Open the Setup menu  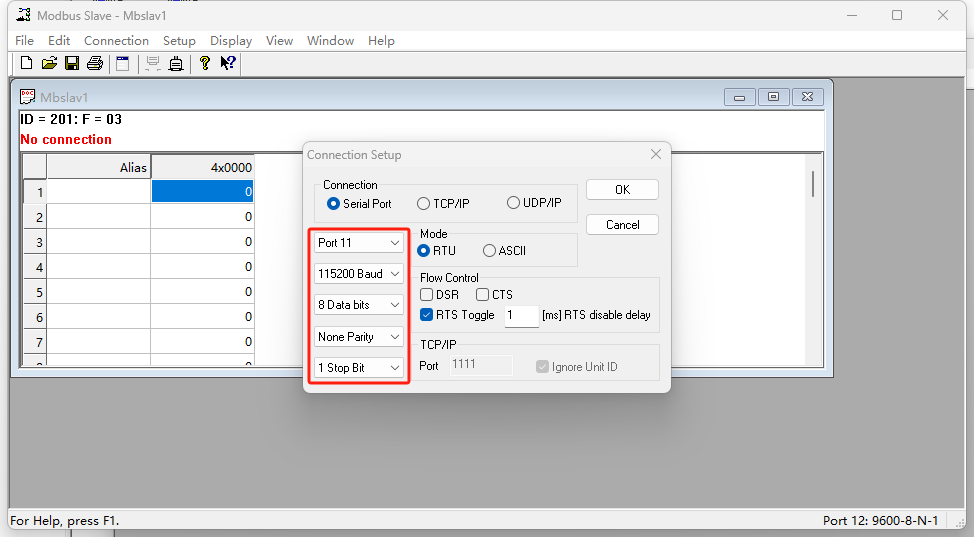(x=179, y=41)
